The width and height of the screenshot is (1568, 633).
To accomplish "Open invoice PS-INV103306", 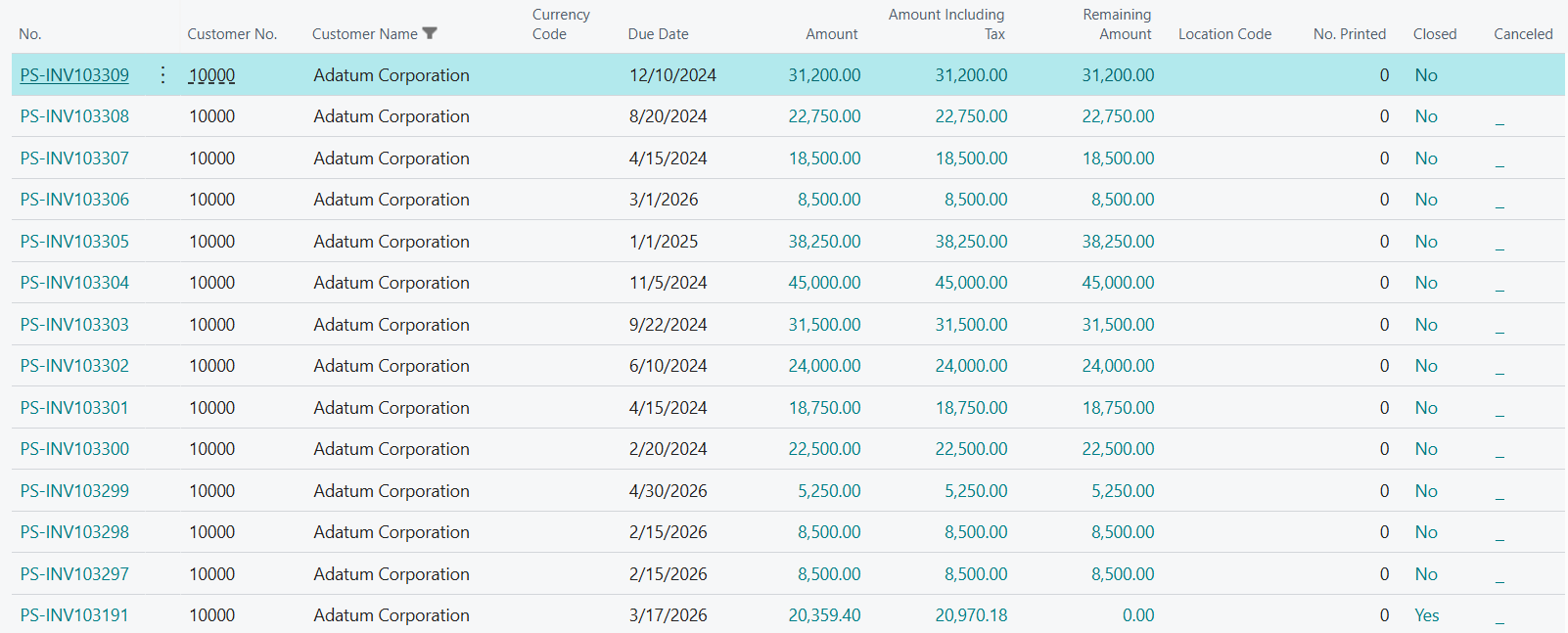I will coord(74,200).
